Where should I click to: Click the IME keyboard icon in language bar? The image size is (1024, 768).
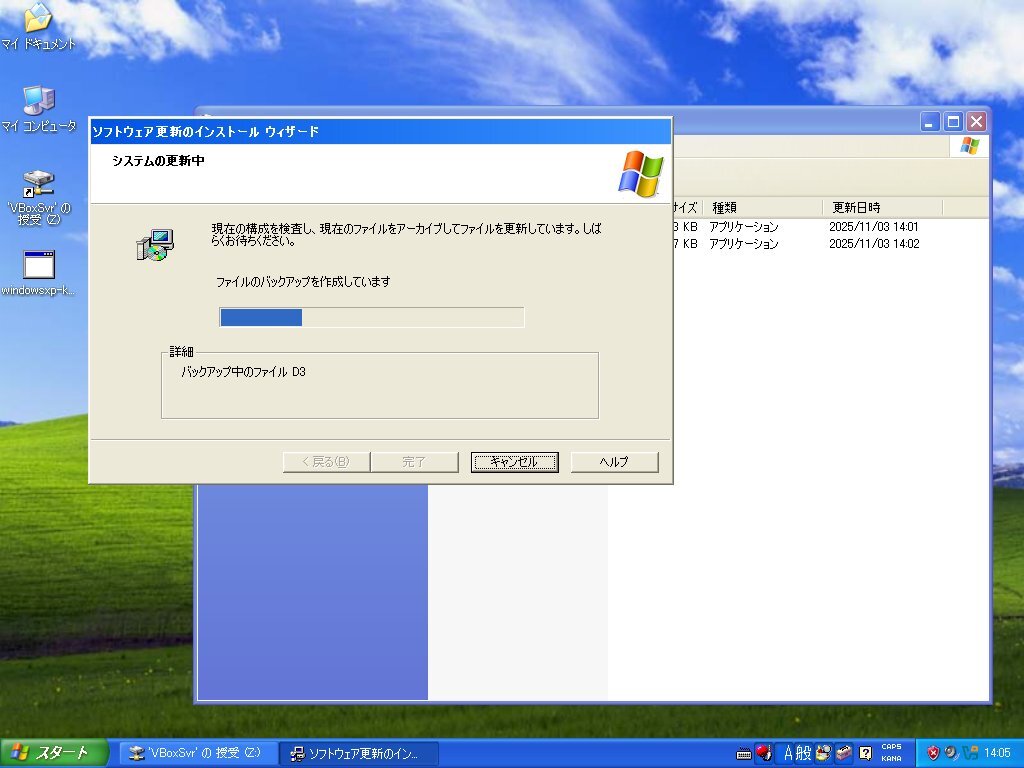(x=744, y=754)
